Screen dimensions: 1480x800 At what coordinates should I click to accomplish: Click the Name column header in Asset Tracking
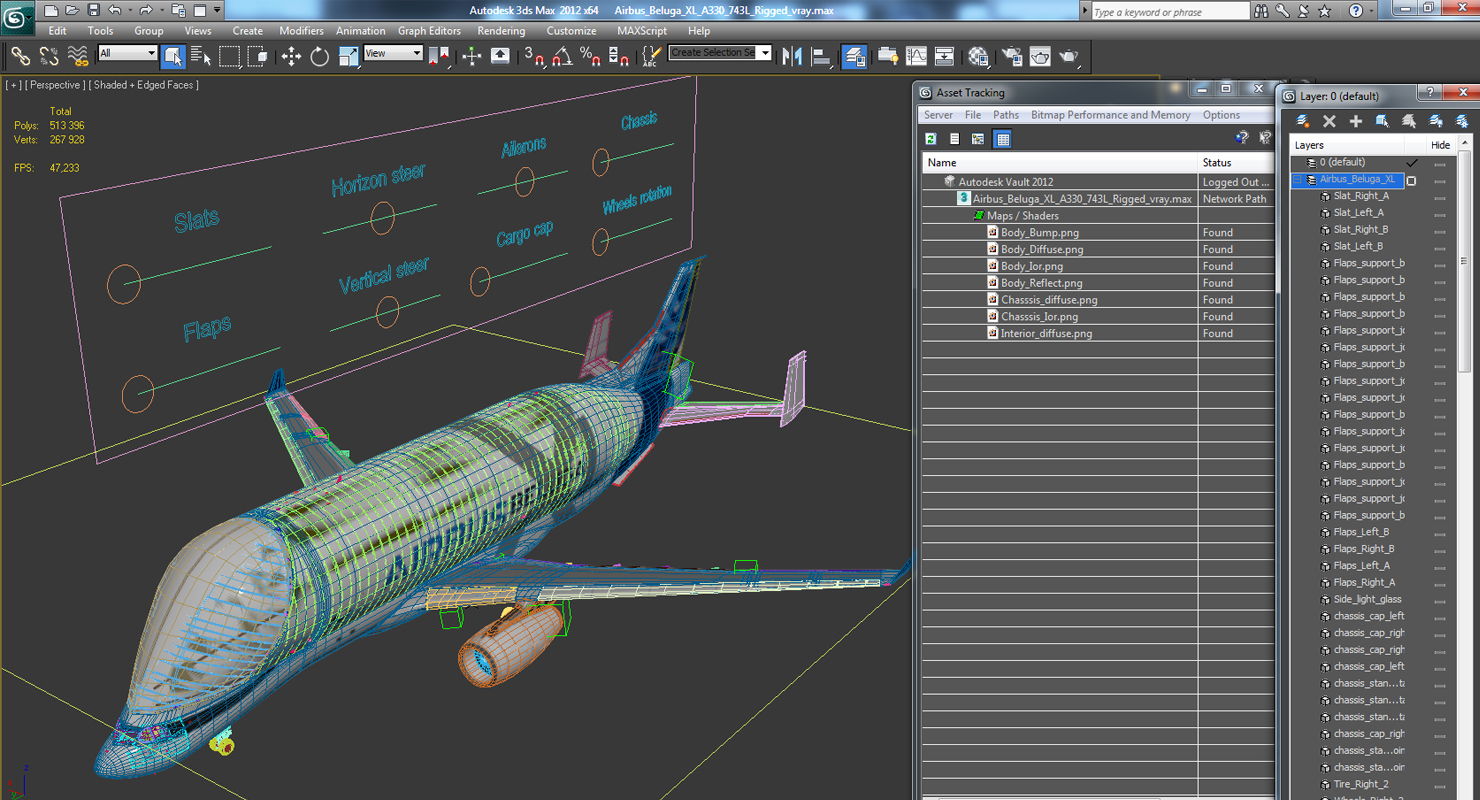pos(1060,162)
